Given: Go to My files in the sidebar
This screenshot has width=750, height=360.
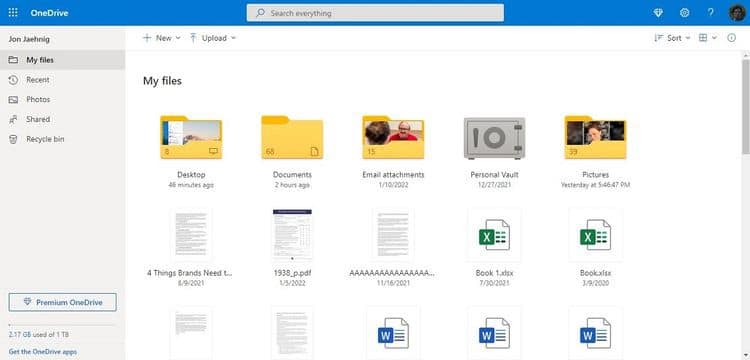Looking at the screenshot, I should click(x=62, y=60).
